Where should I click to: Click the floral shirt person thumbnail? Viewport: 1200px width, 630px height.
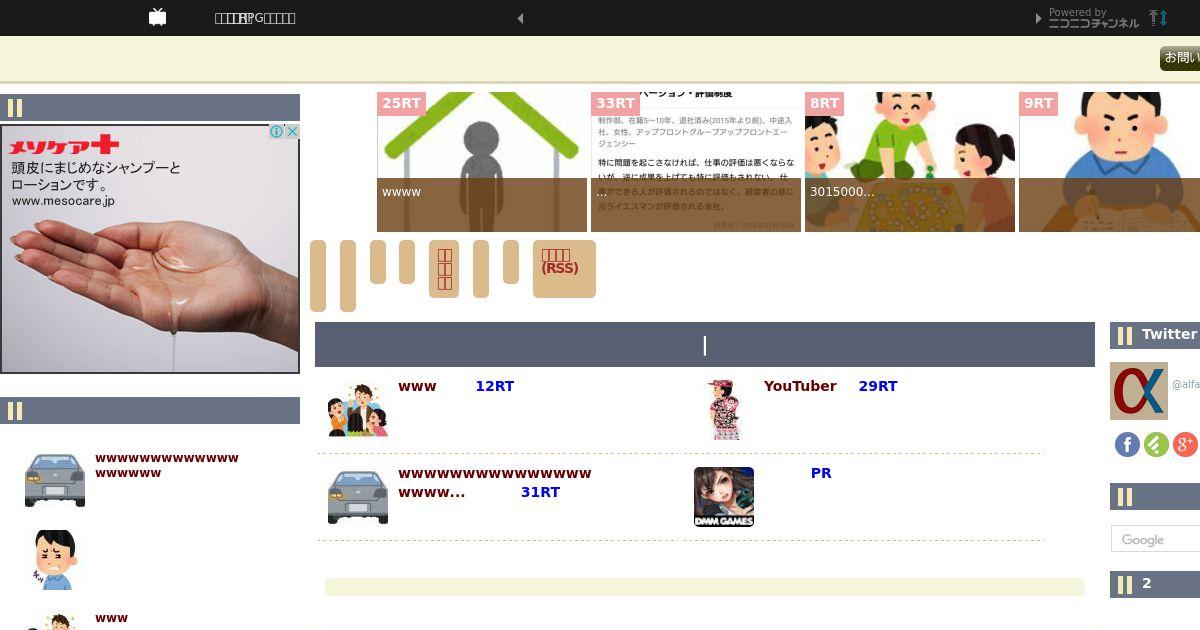point(724,410)
